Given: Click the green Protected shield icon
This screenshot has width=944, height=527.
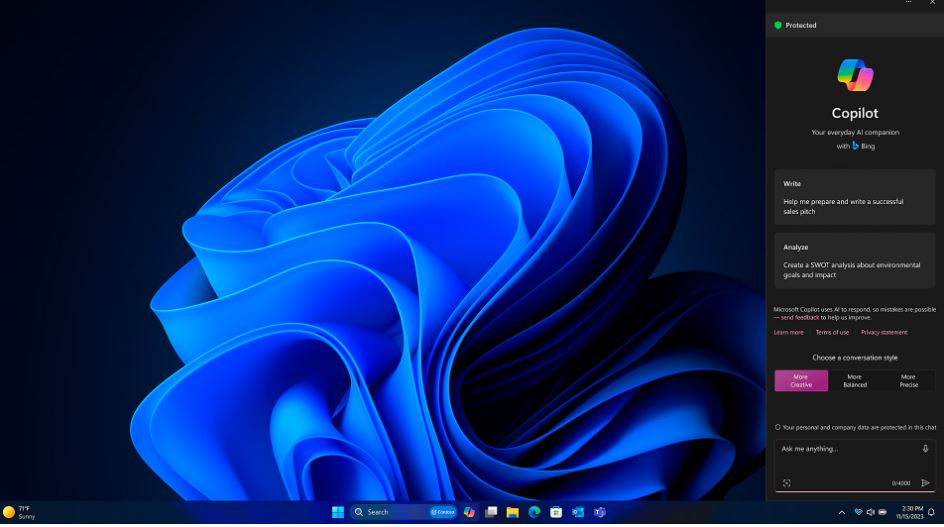Looking at the screenshot, I should [778, 25].
